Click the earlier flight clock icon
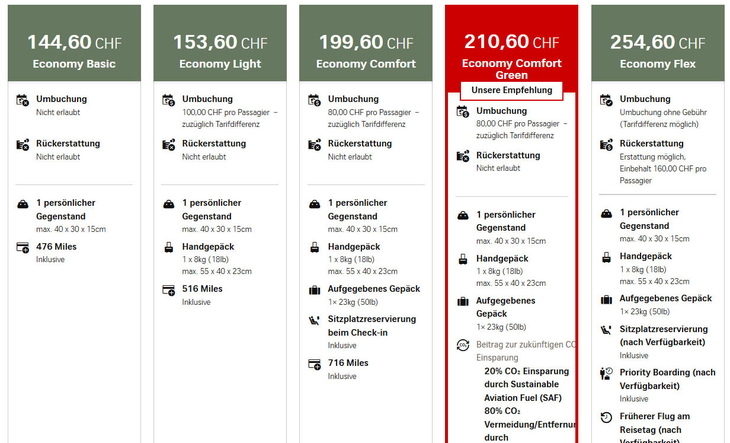Screen dimensions: 730x443 click(x=606, y=417)
